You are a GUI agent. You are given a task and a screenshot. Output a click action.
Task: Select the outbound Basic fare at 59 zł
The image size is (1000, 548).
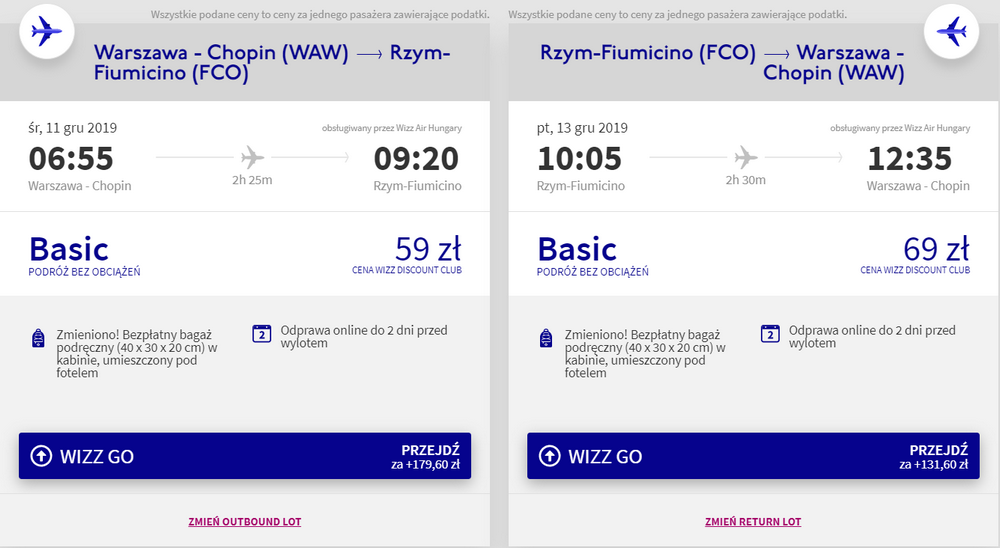coord(245,254)
